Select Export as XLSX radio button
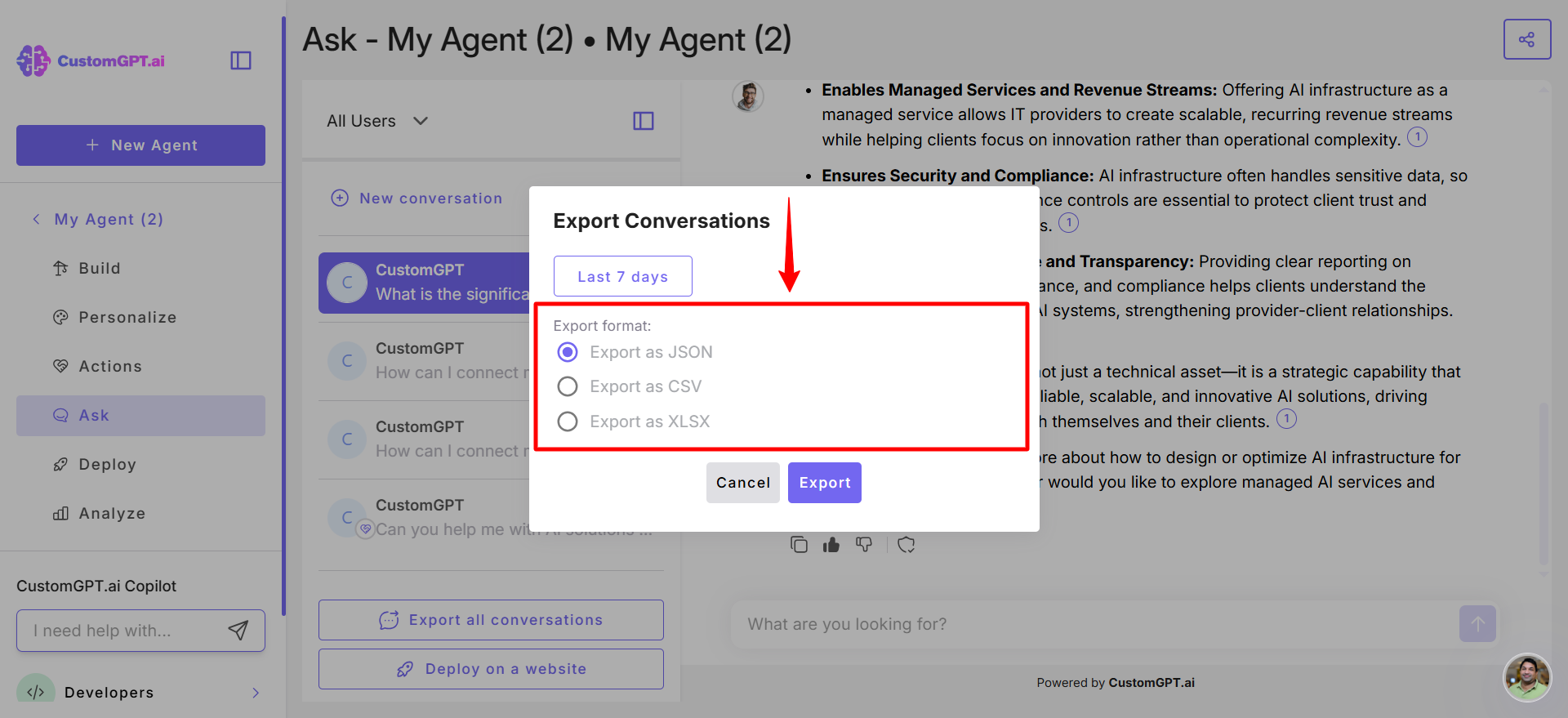1568x718 pixels. [568, 421]
